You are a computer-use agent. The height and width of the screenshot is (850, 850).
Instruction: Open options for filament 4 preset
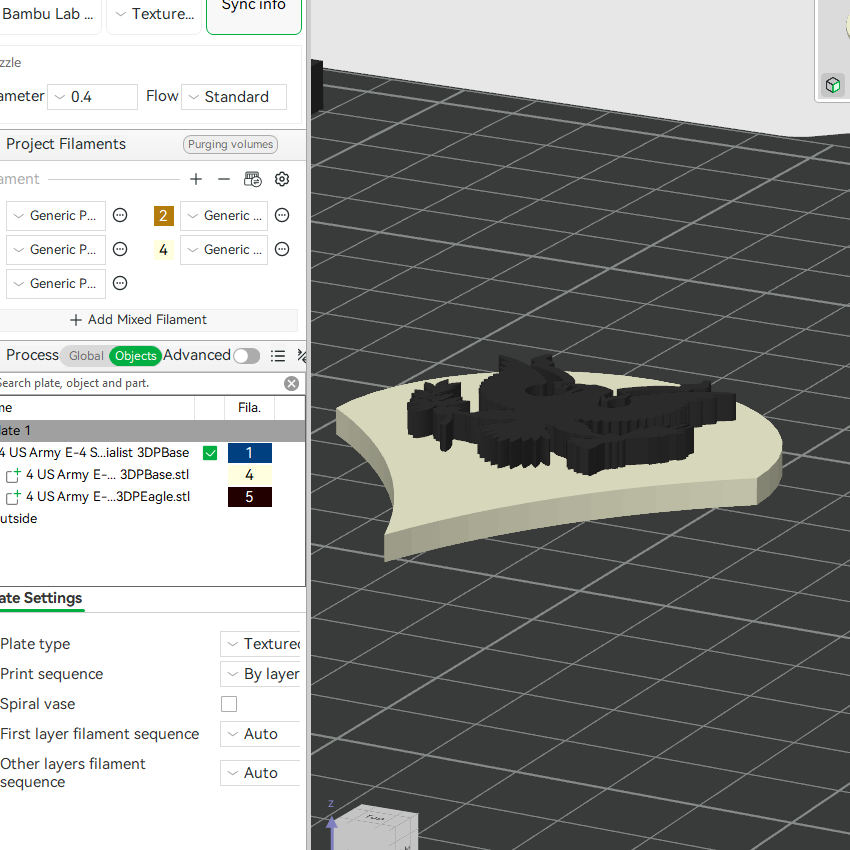282,249
